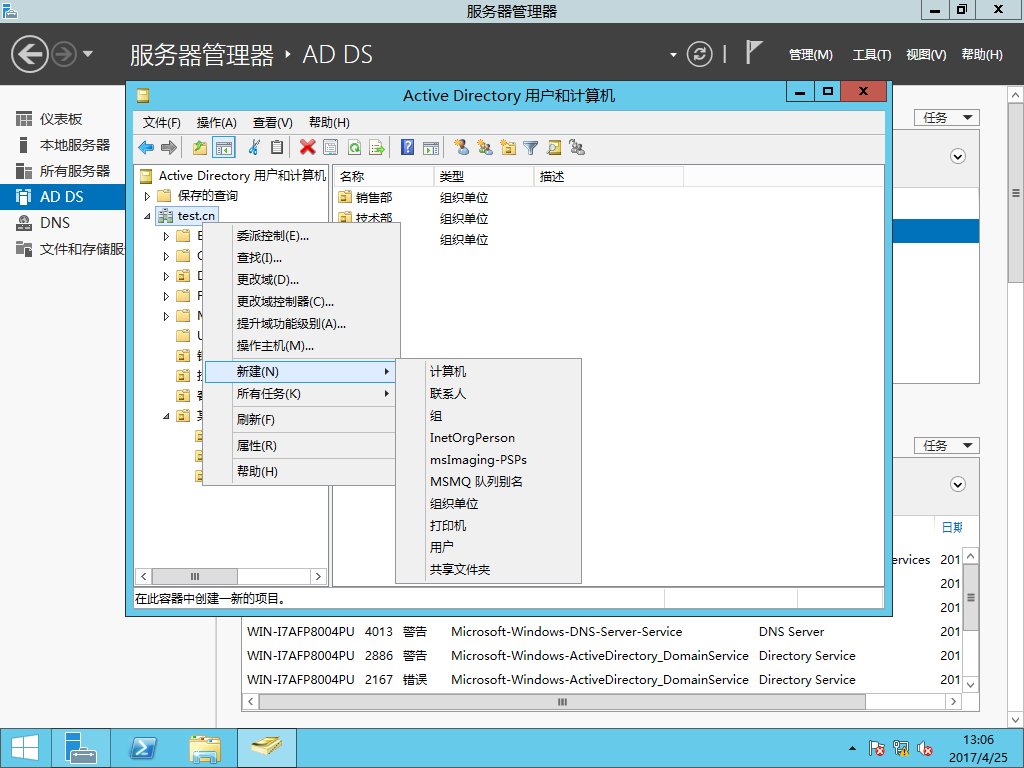This screenshot has width=1024, height=768.
Task: Select 本地服务器 in sidebar
Action: pyautogui.click(x=63, y=145)
